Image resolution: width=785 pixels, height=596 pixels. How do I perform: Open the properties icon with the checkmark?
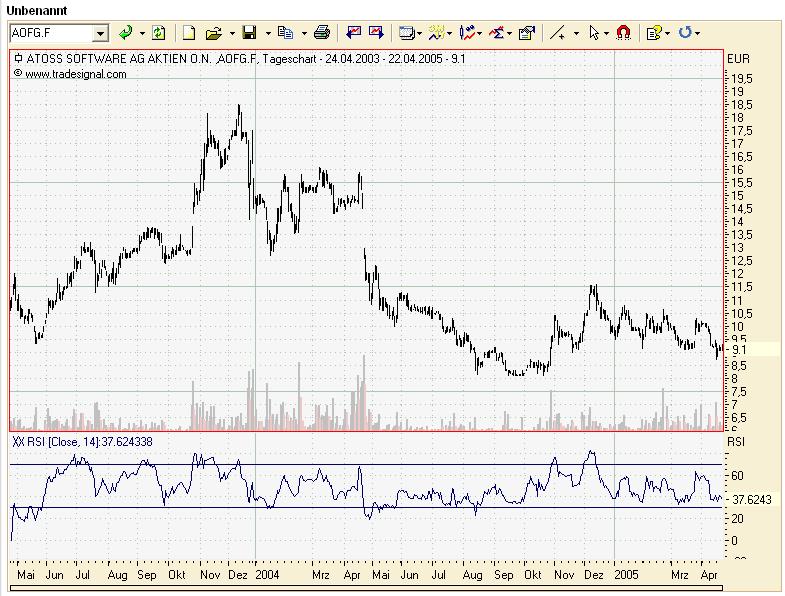pyautogui.click(x=527, y=34)
